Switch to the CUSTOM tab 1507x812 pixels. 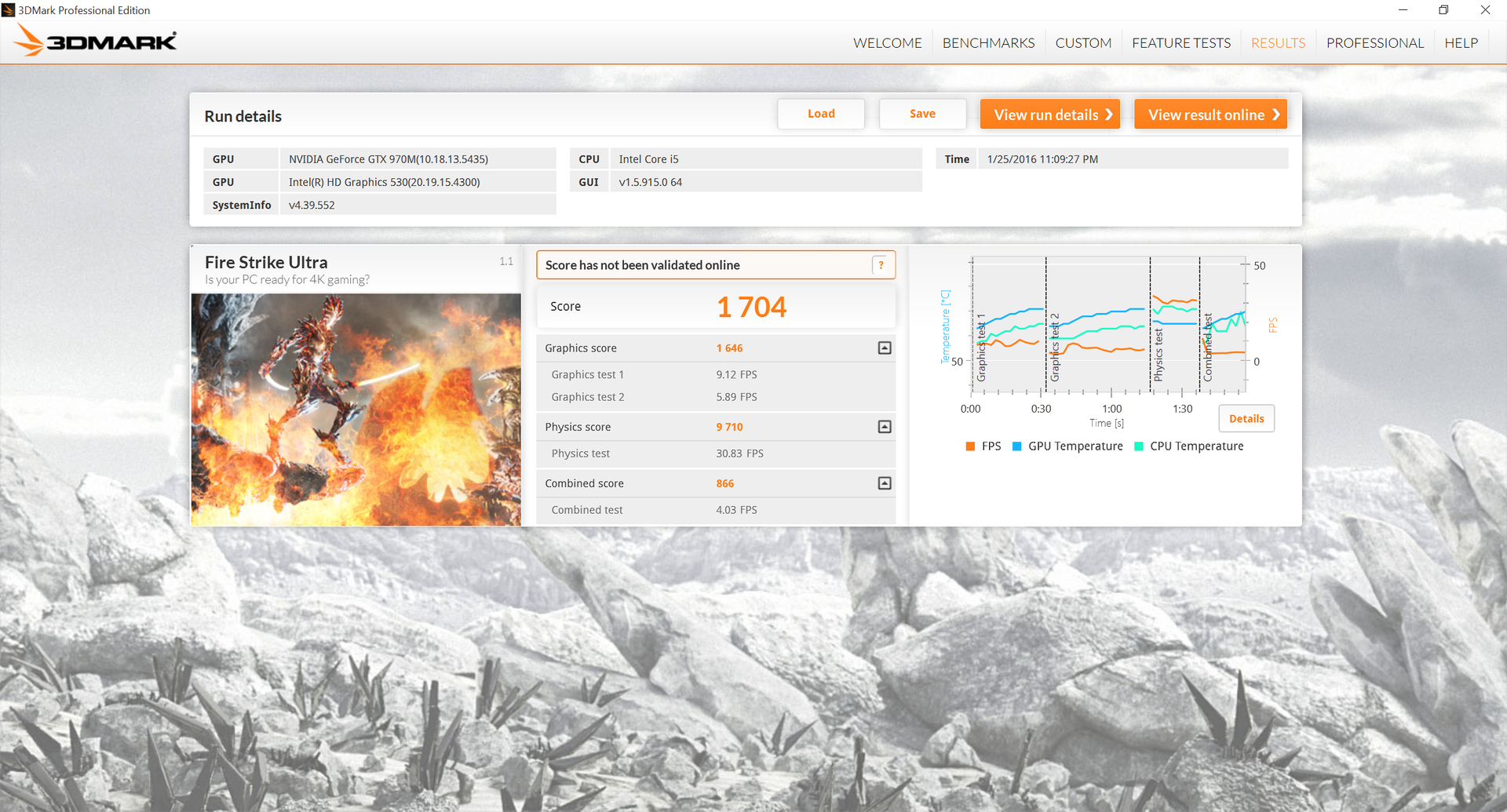1083,43
